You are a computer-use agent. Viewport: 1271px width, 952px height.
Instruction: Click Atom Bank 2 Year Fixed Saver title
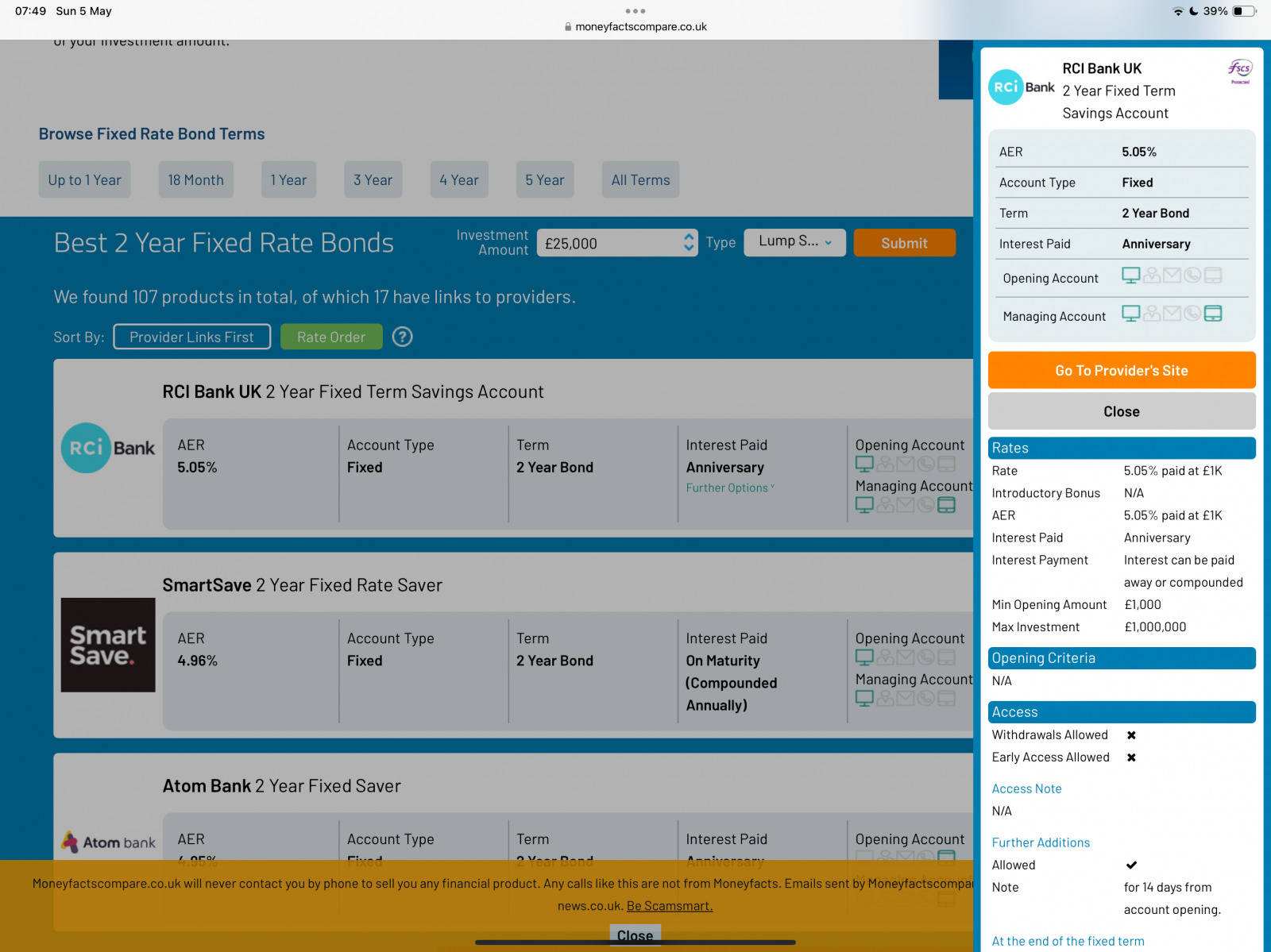[281, 786]
